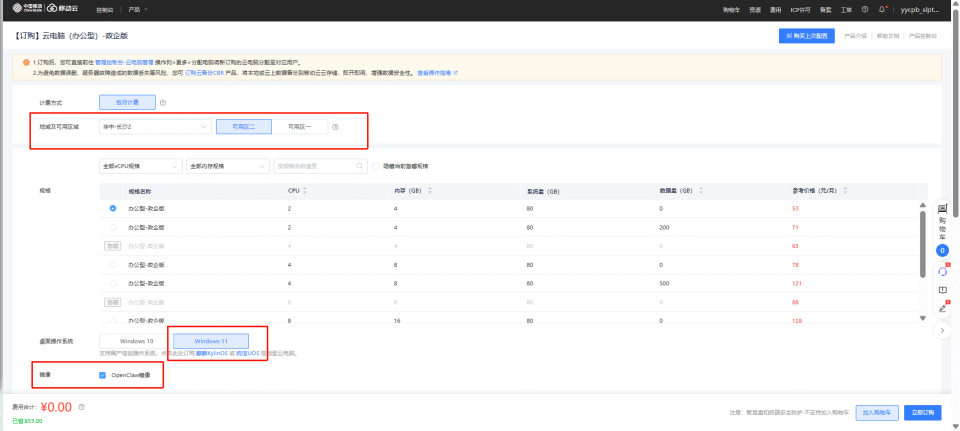Open the 华中-长沙2 region dropdown
Viewport: 960px width, 431px height.
click(x=154, y=127)
